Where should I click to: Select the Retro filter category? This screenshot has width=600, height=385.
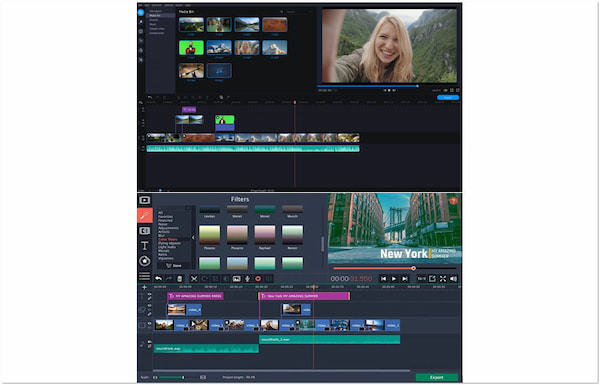[162, 254]
